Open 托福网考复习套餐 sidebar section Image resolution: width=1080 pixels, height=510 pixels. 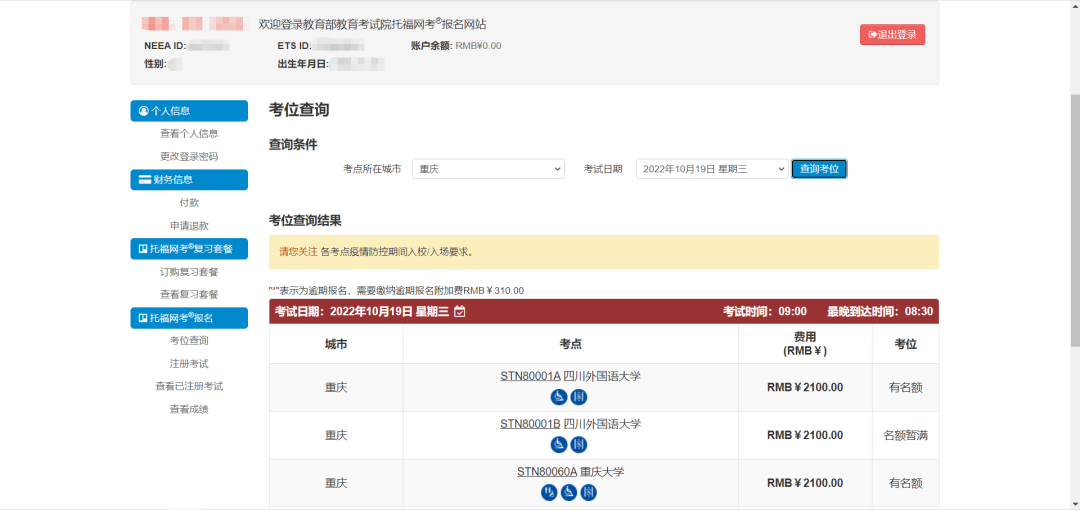[189, 249]
